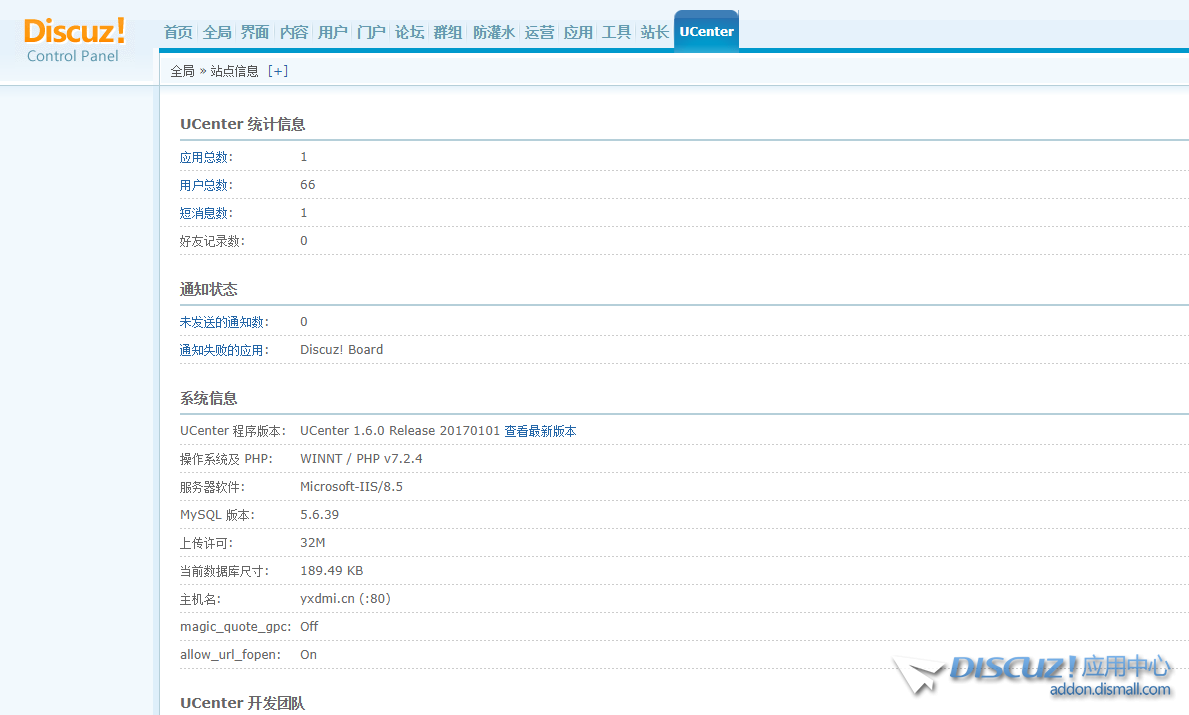Open the 群组 tab
The height and width of the screenshot is (715, 1189).
pos(447,32)
